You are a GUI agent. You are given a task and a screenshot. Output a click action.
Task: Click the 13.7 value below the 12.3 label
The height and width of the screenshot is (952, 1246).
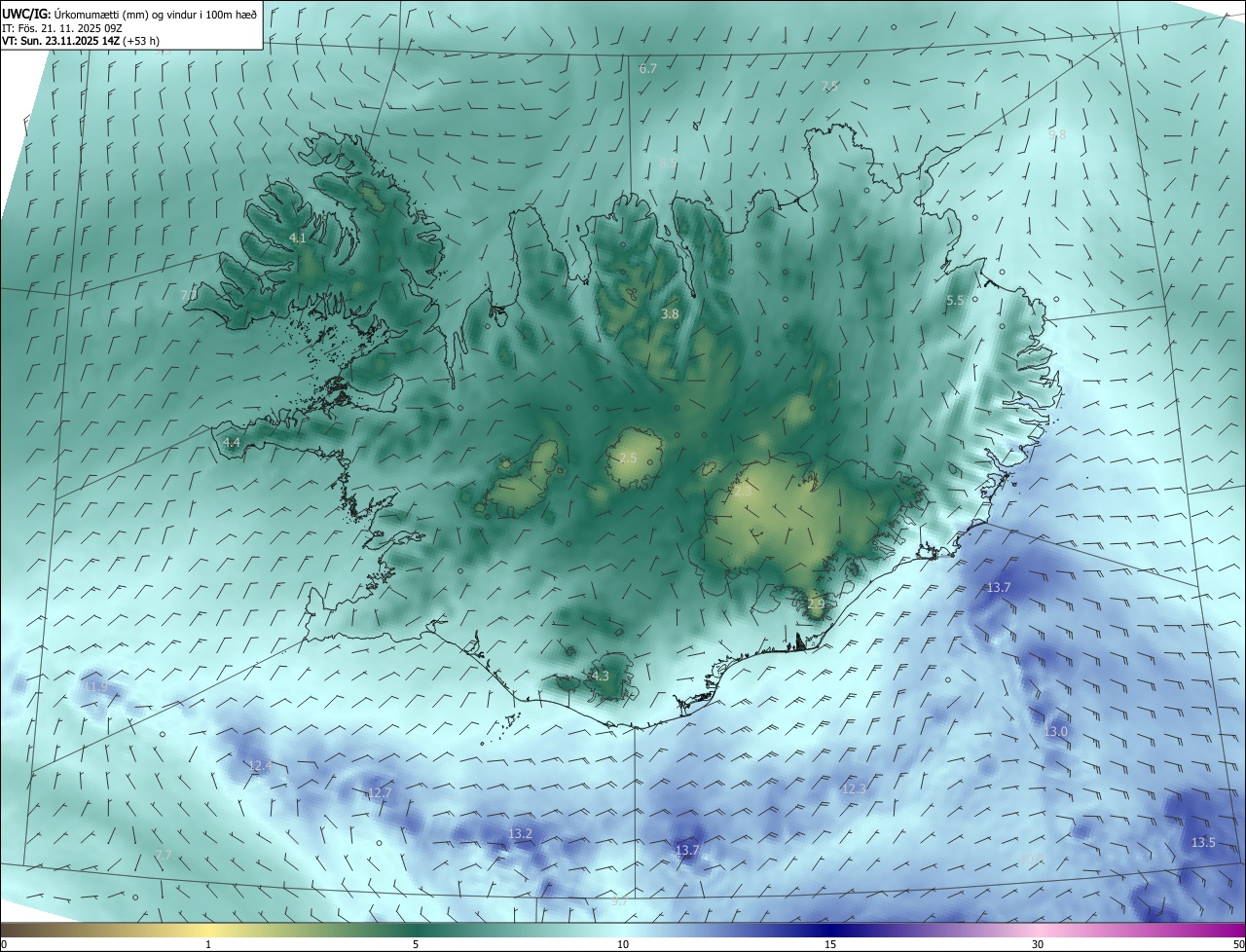click(x=687, y=851)
